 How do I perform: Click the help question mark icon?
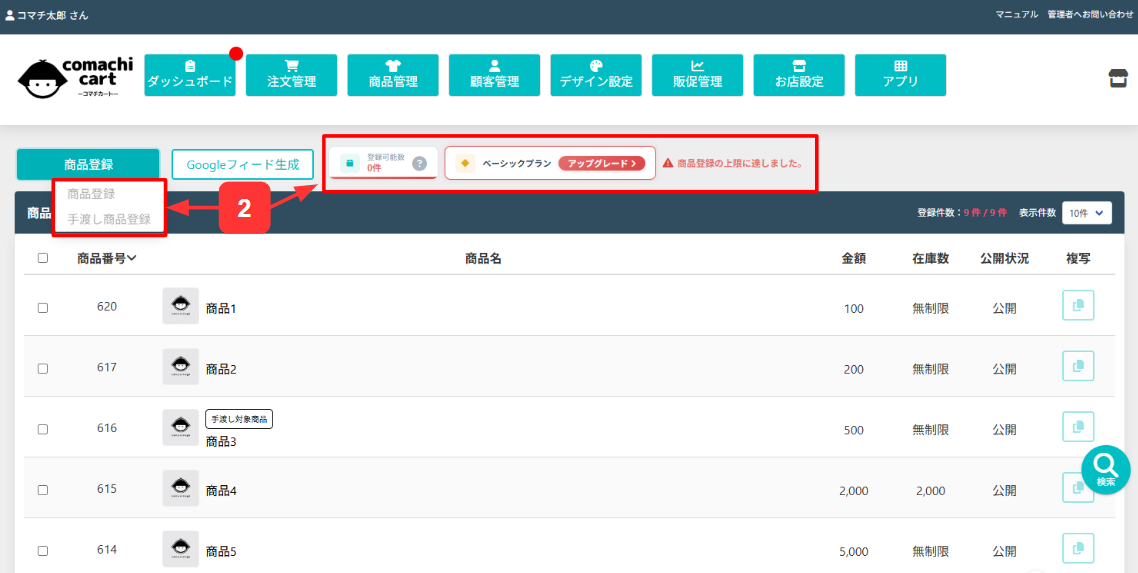pos(420,164)
